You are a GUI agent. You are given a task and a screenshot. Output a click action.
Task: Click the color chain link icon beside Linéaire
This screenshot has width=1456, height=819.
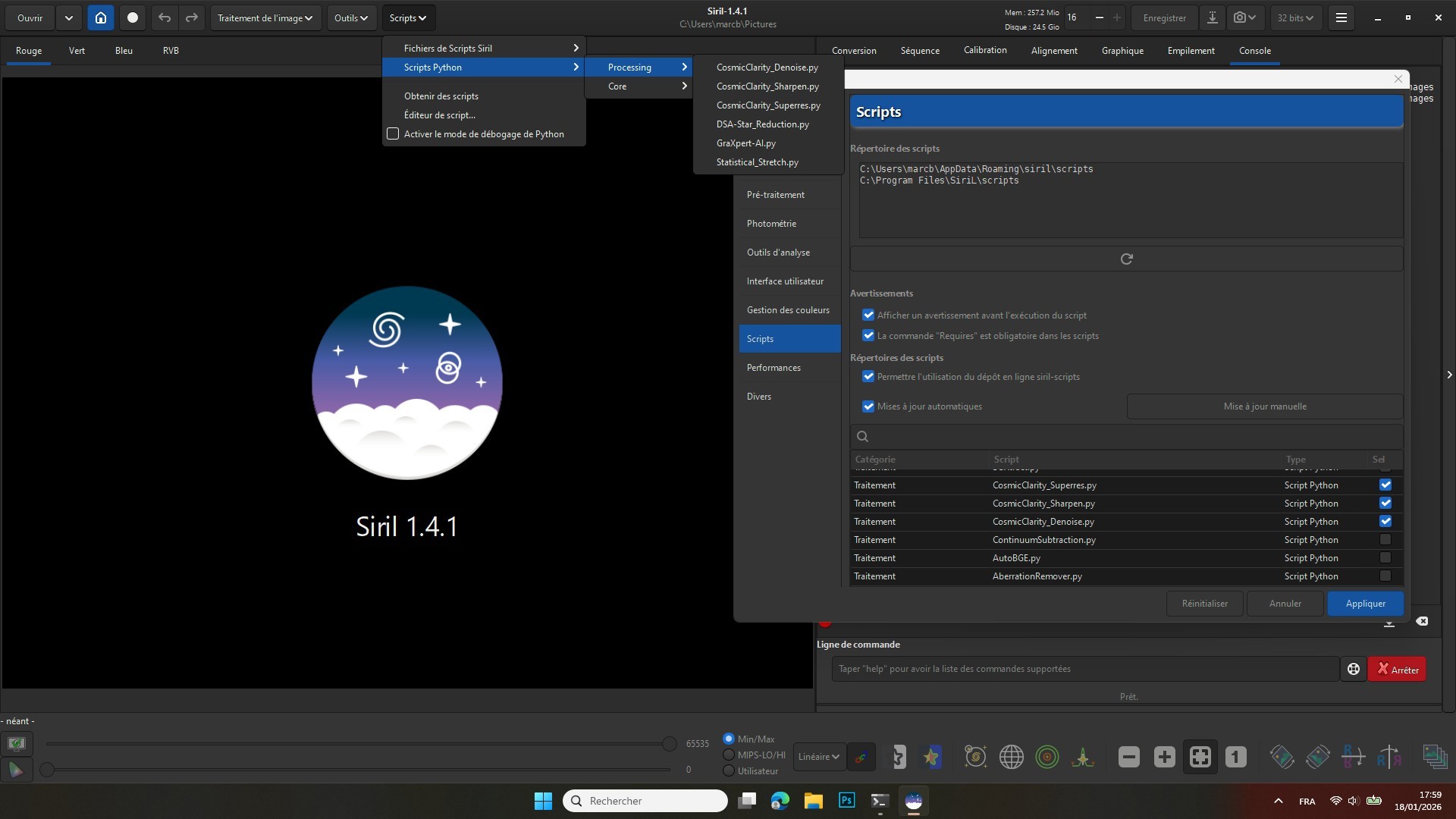tap(861, 757)
